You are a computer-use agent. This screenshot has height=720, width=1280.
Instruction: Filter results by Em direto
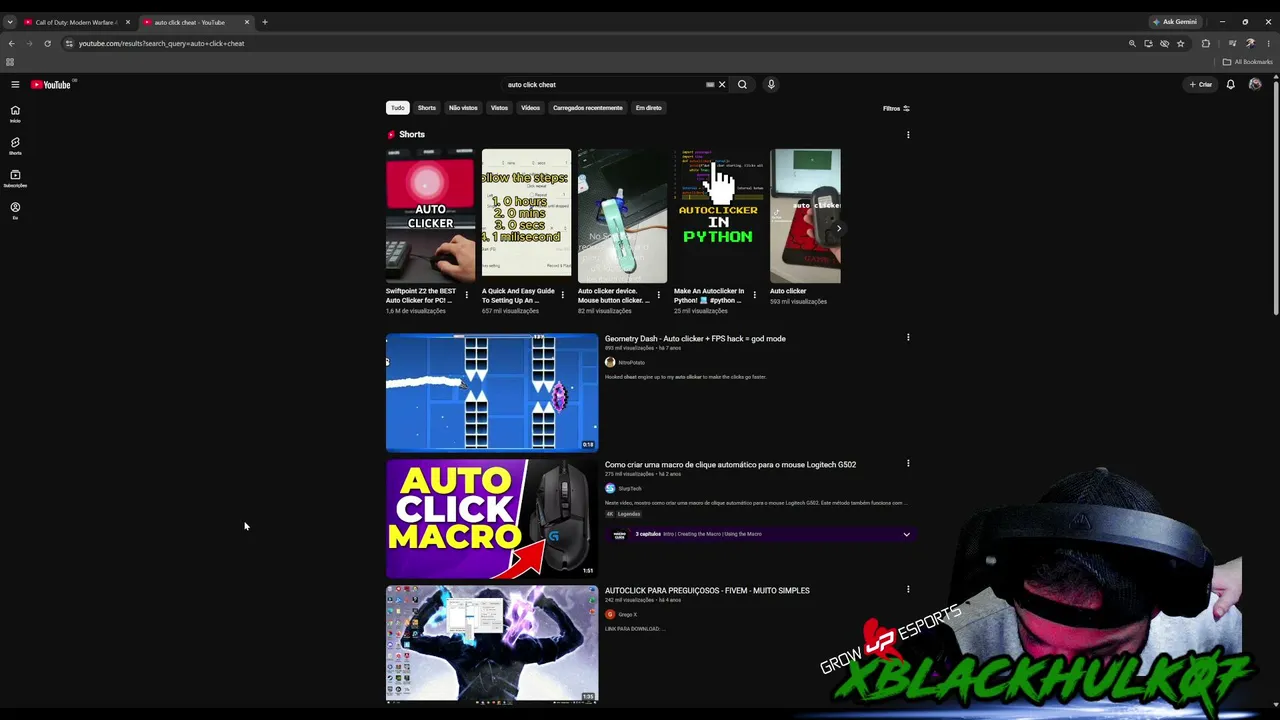tap(649, 108)
